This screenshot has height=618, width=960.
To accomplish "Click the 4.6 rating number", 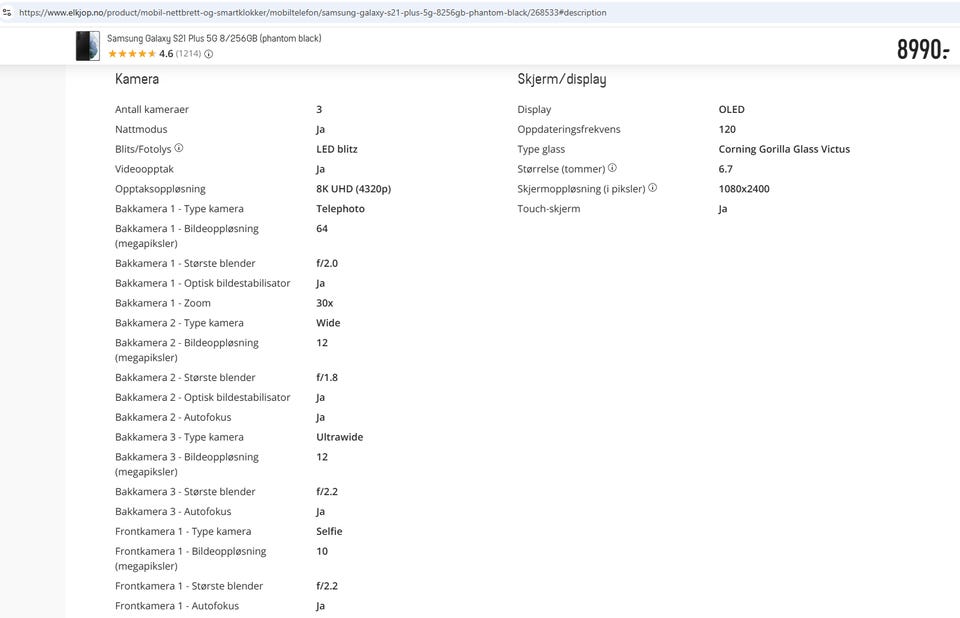I will [166, 53].
